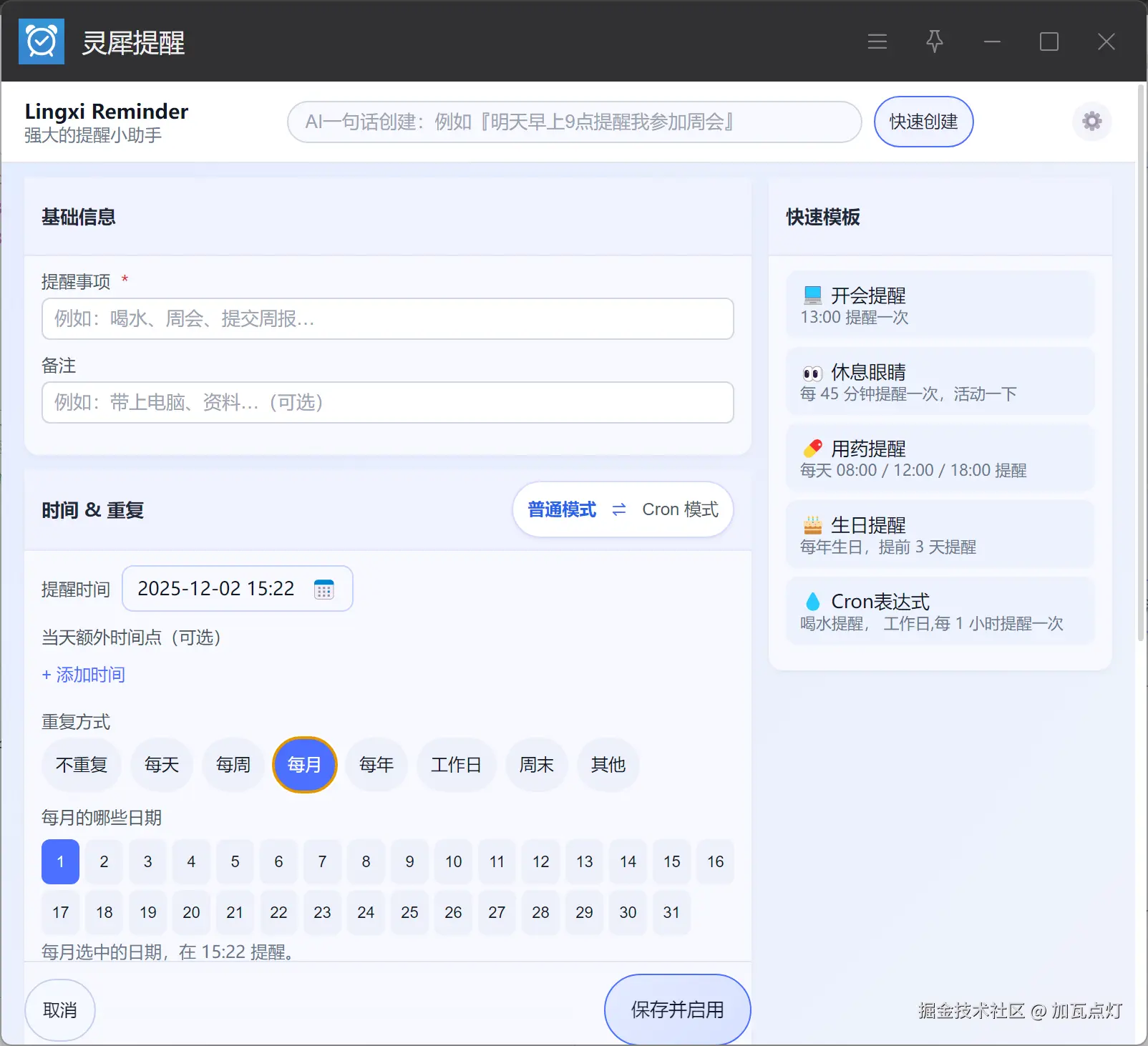Toggle day 3 of the month

click(147, 861)
